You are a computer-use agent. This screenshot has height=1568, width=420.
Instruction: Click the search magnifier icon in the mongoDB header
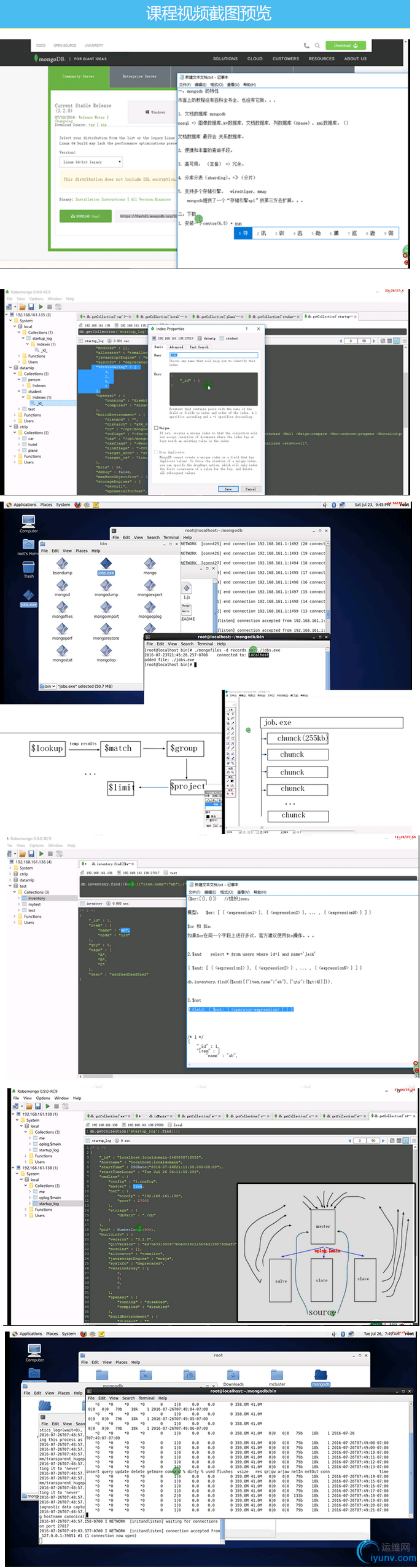point(317,45)
